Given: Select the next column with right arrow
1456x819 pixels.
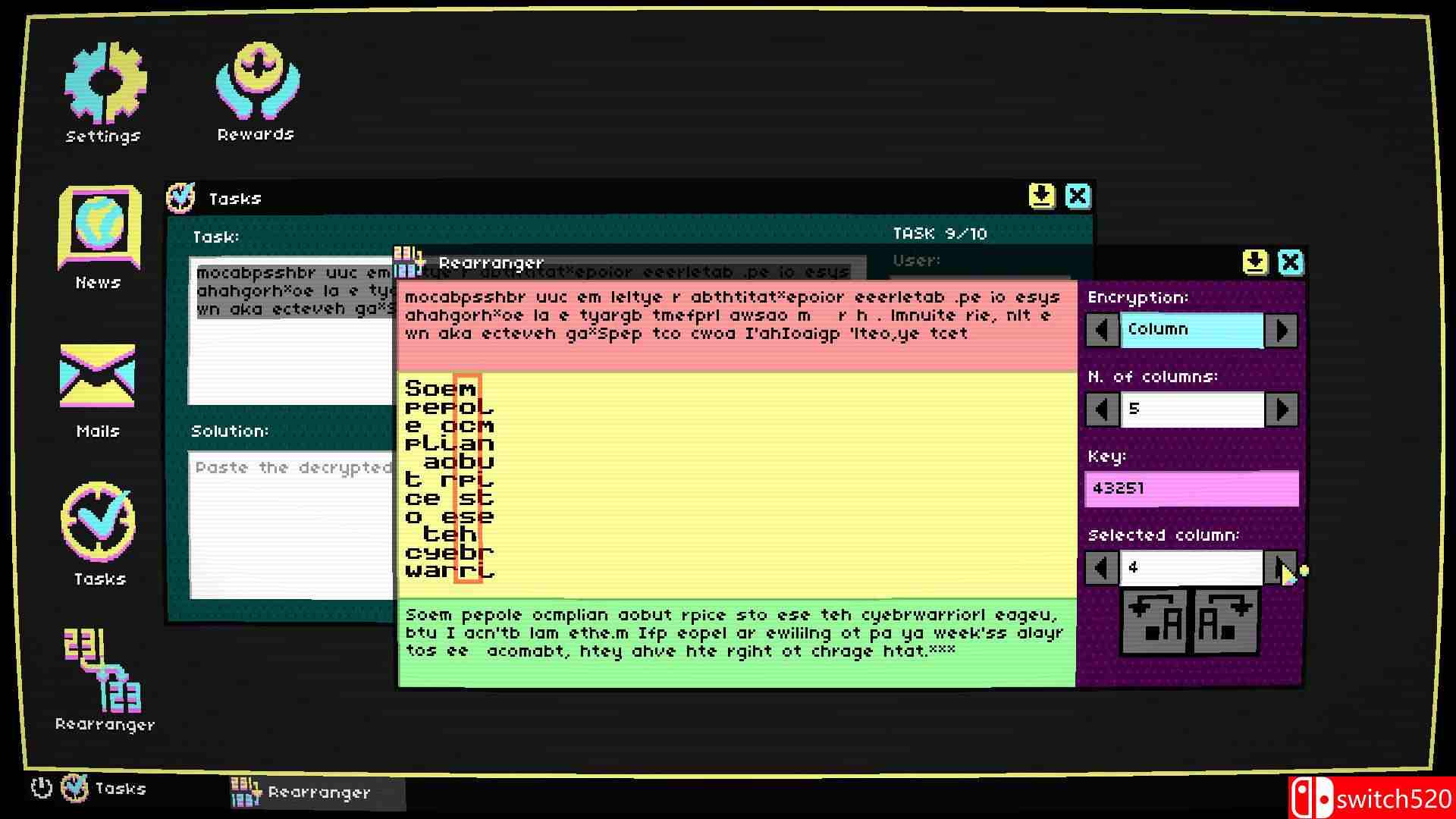Looking at the screenshot, I should click(x=1280, y=568).
